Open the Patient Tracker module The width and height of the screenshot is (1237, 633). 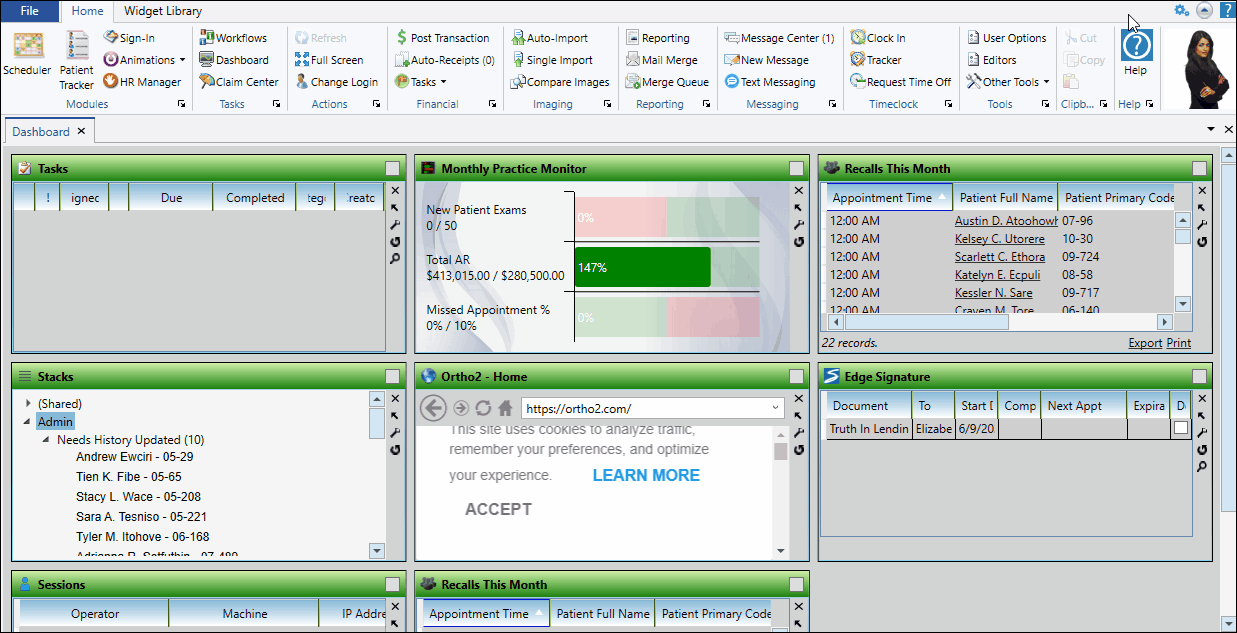tap(76, 59)
